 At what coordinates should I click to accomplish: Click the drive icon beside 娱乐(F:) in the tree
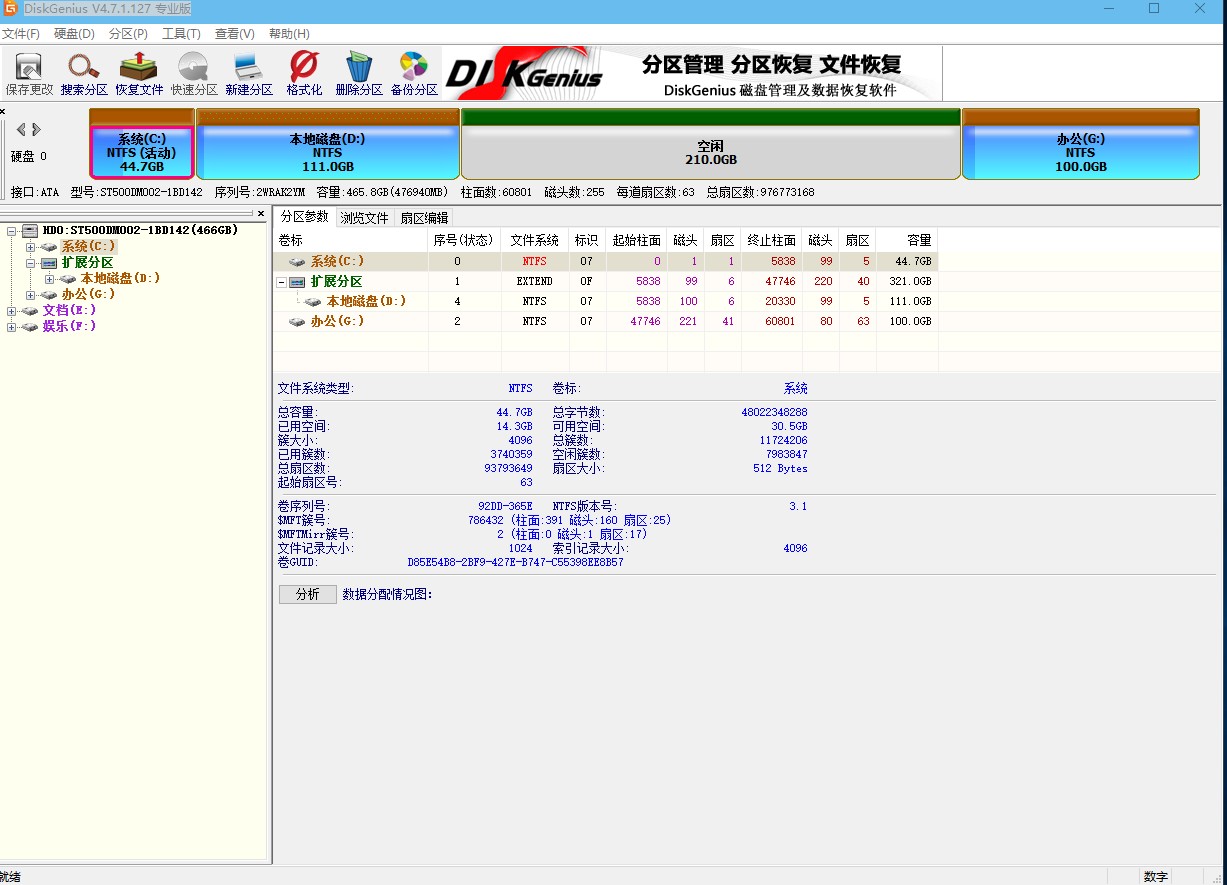click(x=30, y=326)
